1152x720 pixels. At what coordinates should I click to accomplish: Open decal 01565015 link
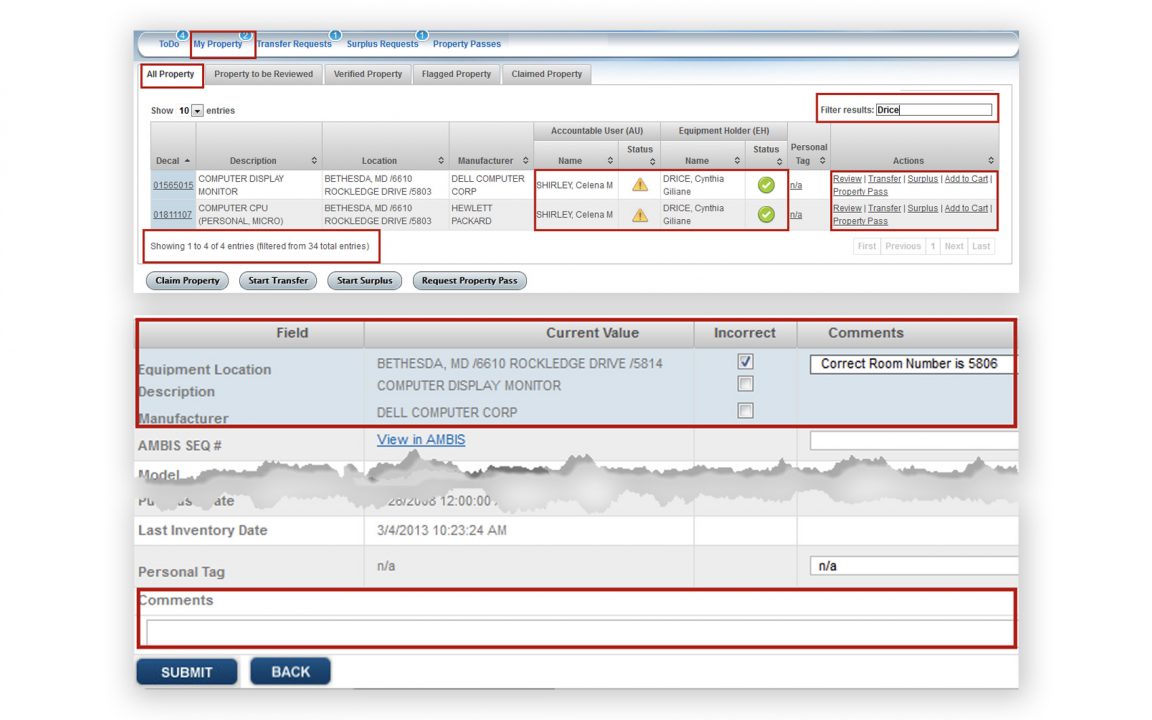click(x=173, y=185)
